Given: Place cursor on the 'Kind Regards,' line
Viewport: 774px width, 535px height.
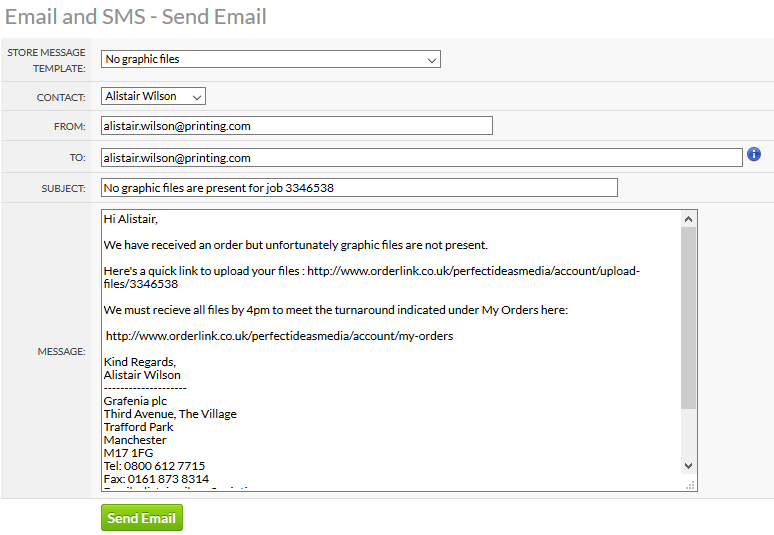Looking at the screenshot, I should coord(140,362).
